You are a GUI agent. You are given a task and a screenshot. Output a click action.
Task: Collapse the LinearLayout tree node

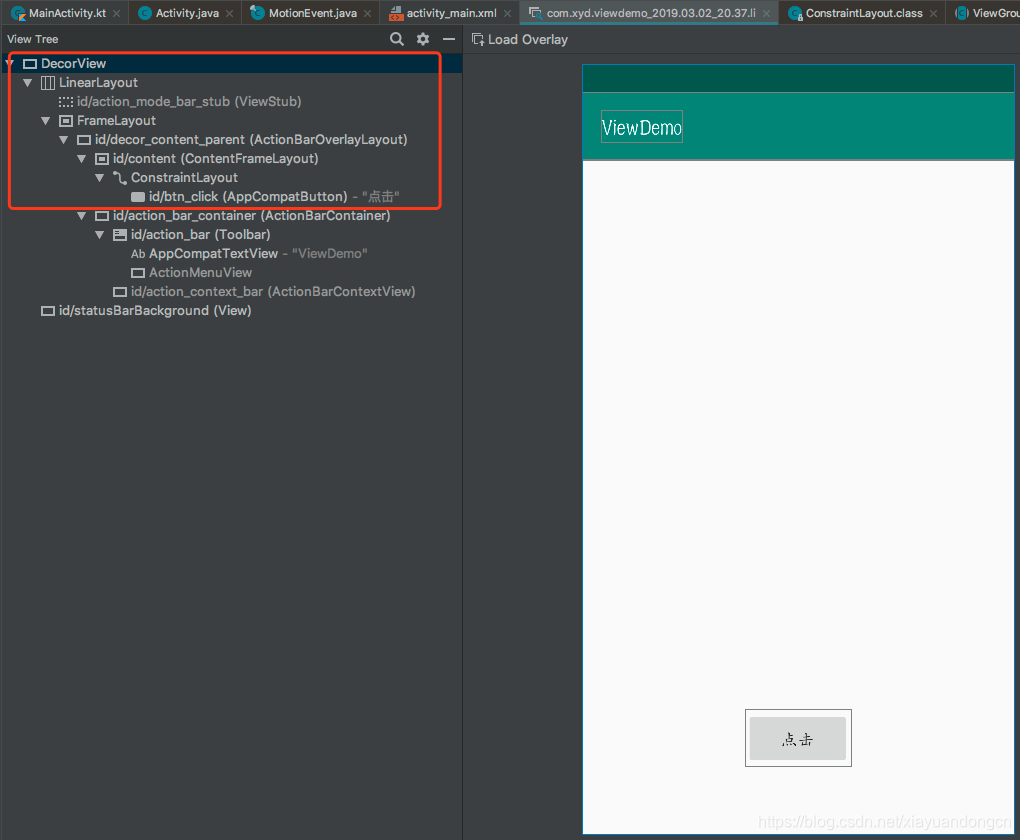(27, 83)
